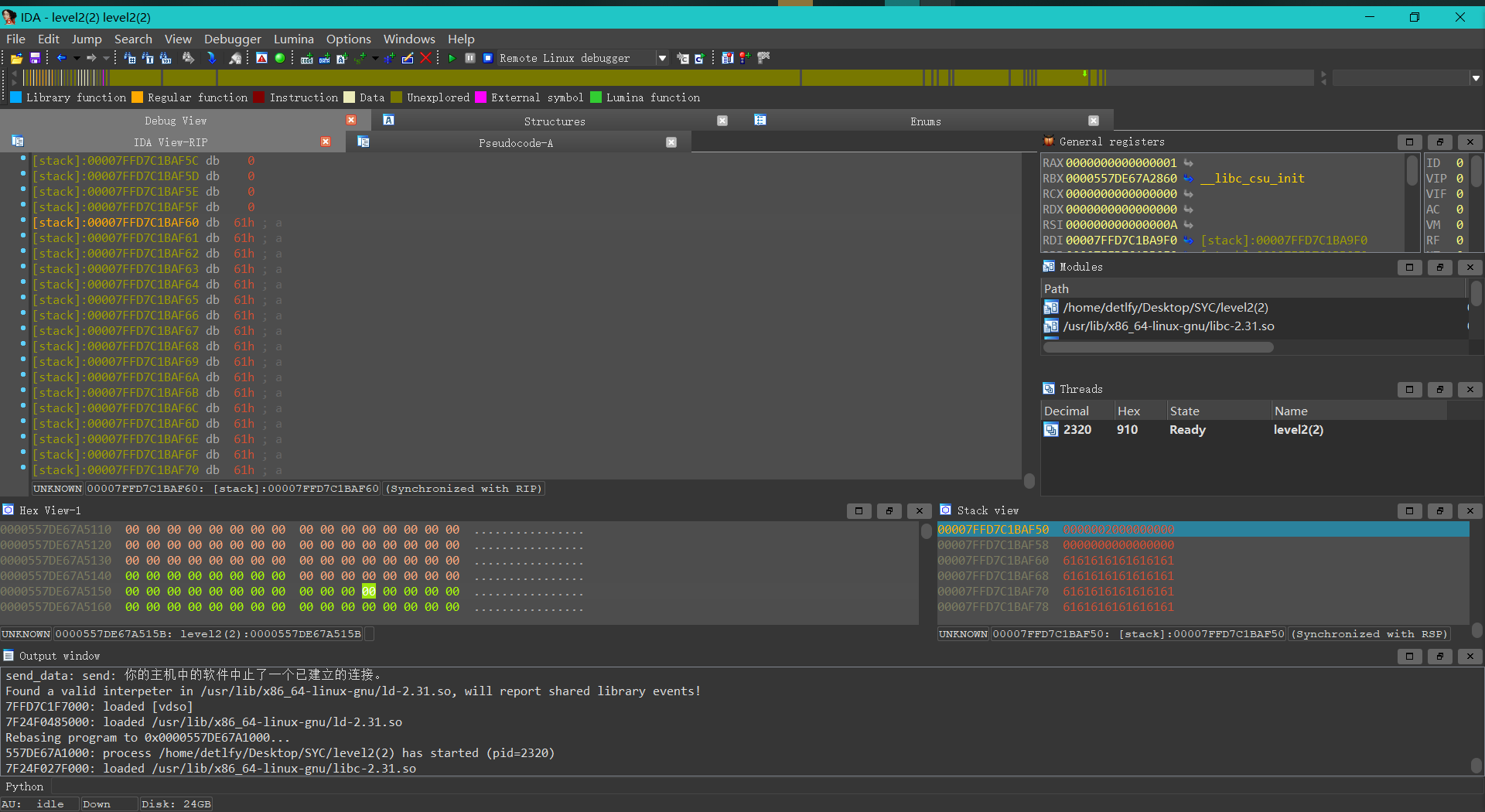Open the Options menu
Viewport: 1485px width, 812px height.
[x=348, y=39]
